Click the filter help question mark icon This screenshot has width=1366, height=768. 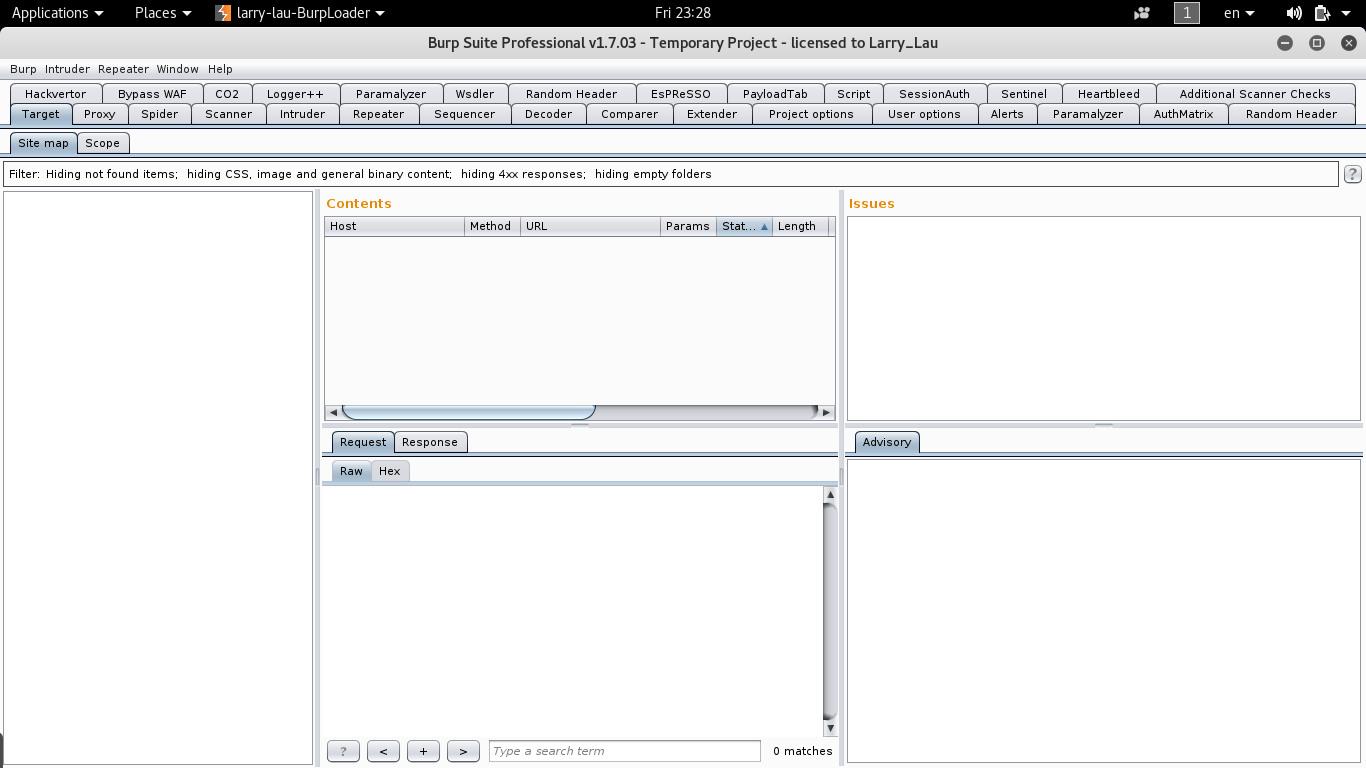coord(1352,174)
